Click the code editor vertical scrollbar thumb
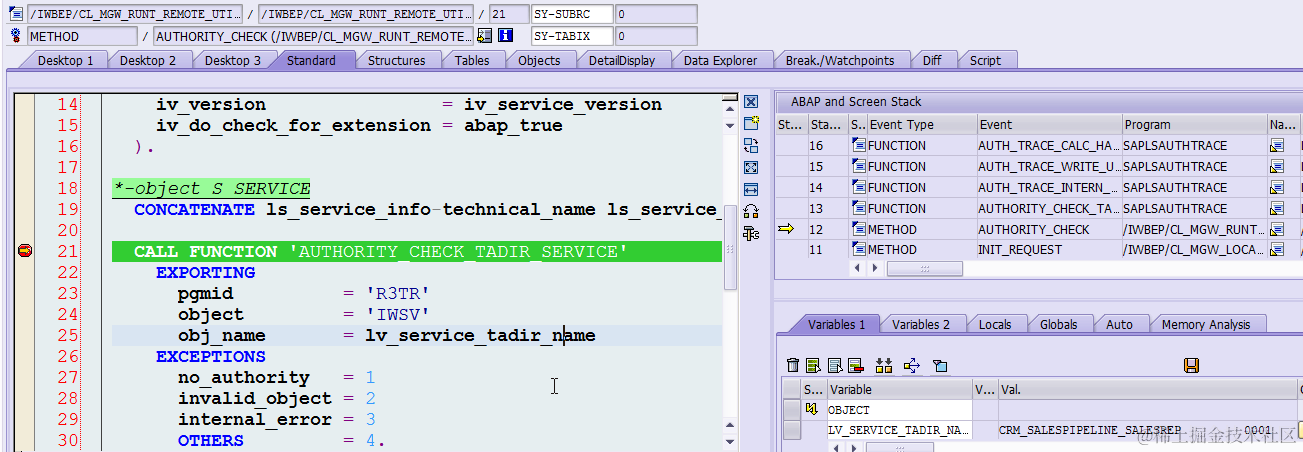The image size is (1303, 452). click(x=730, y=248)
